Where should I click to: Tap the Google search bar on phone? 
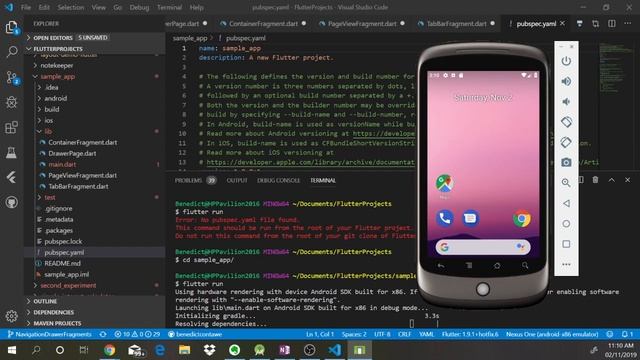483,247
